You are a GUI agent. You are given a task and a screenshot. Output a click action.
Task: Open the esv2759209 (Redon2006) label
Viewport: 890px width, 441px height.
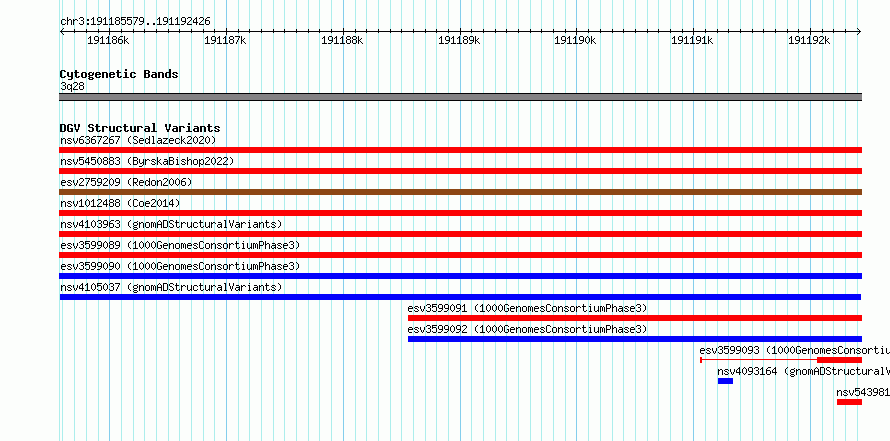[126, 182]
